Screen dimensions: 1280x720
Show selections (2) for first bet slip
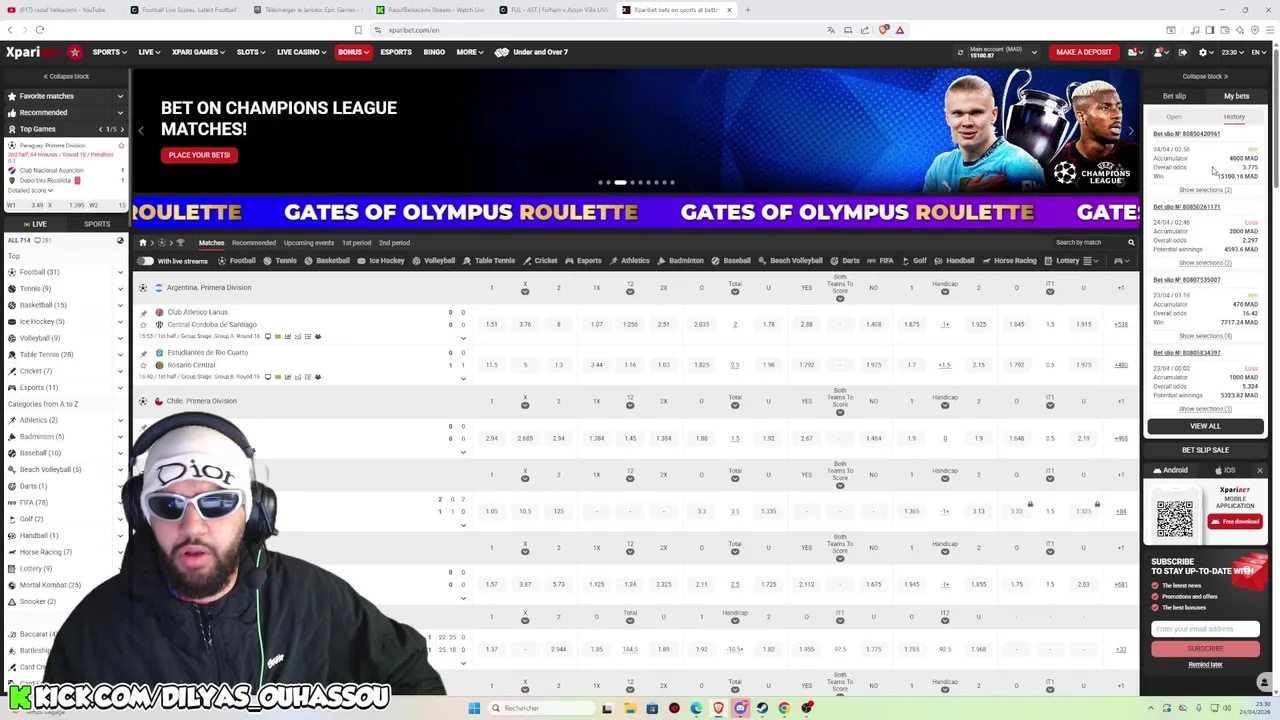[x=1205, y=190]
